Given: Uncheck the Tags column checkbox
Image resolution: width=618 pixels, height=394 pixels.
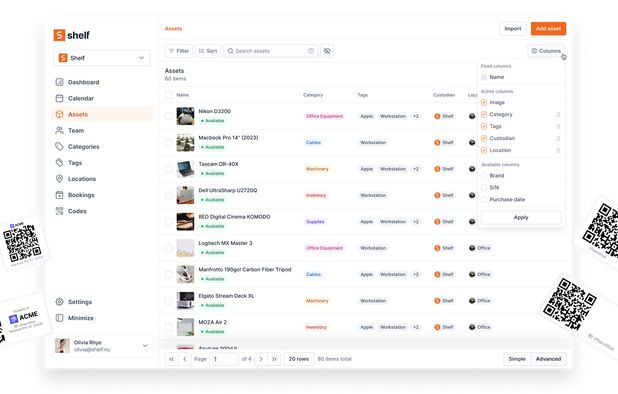Looking at the screenshot, I should coord(484,126).
